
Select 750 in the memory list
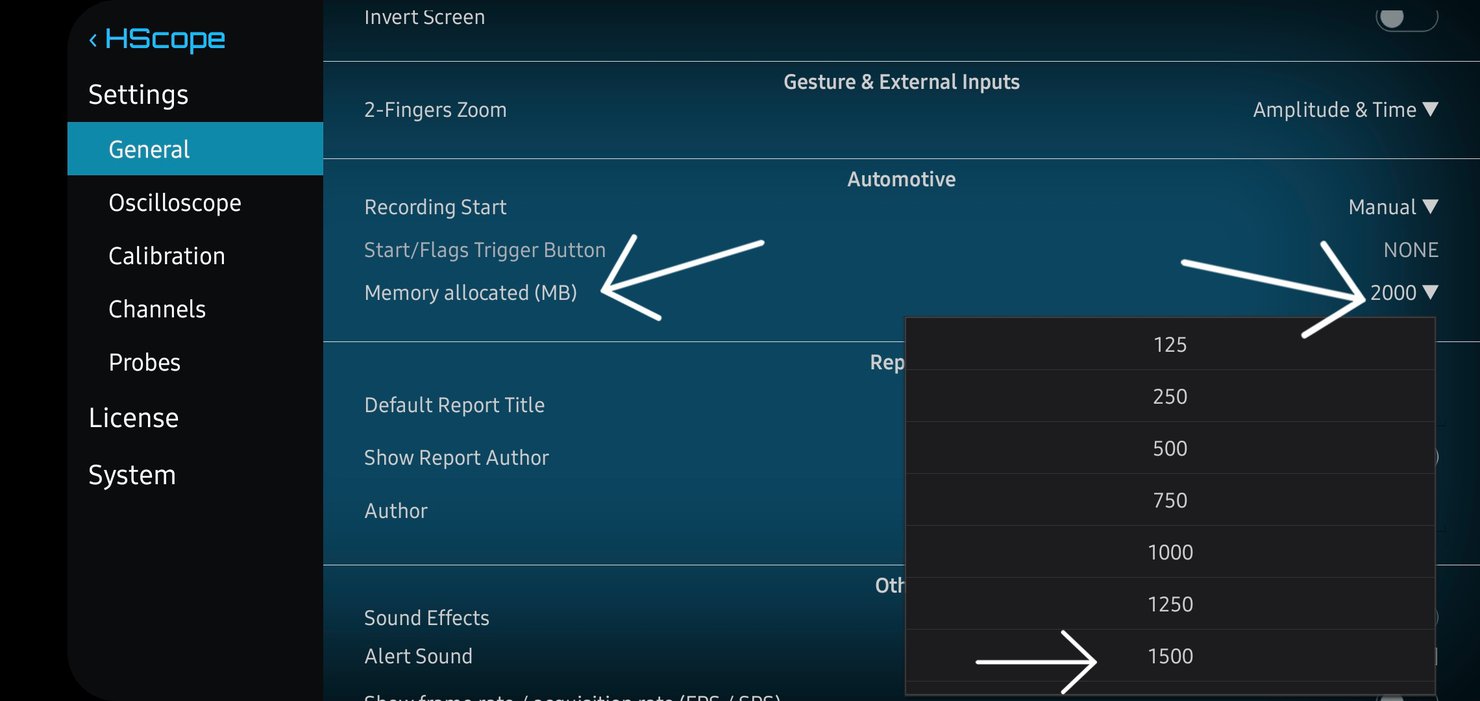pyautogui.click(x=1169, y=501)
